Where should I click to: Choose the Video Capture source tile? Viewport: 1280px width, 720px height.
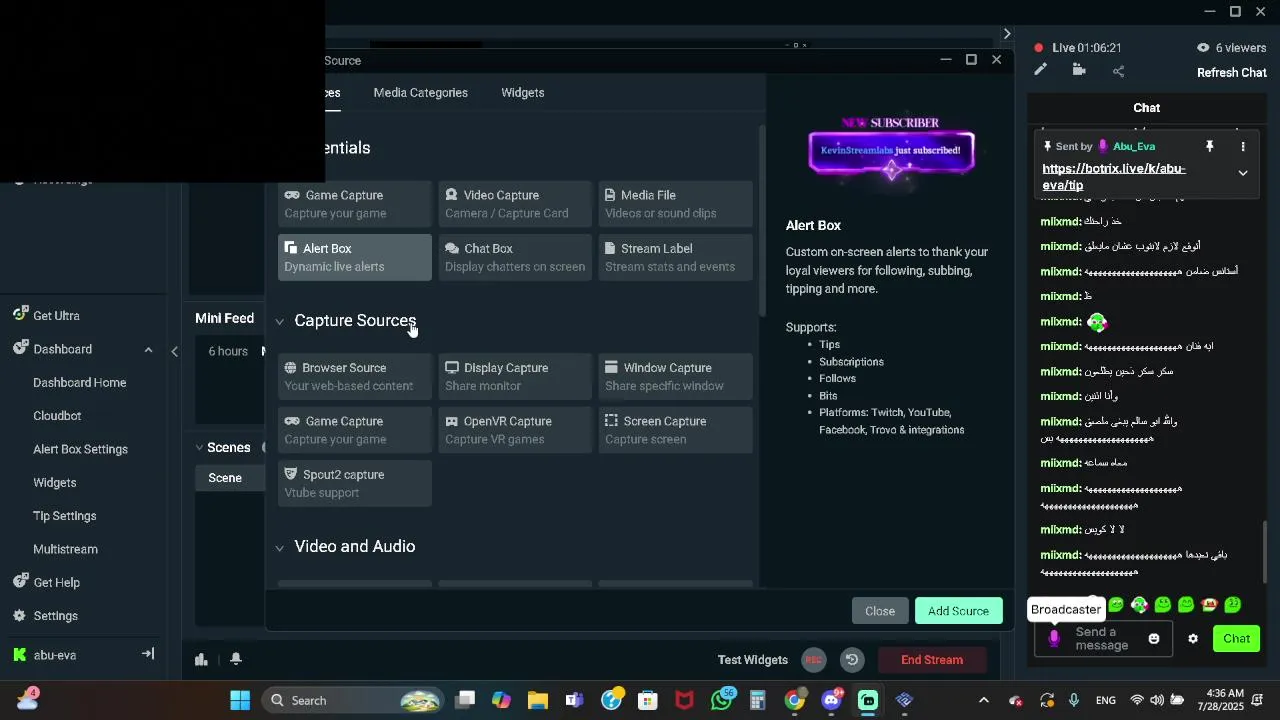tap(515, 204)
